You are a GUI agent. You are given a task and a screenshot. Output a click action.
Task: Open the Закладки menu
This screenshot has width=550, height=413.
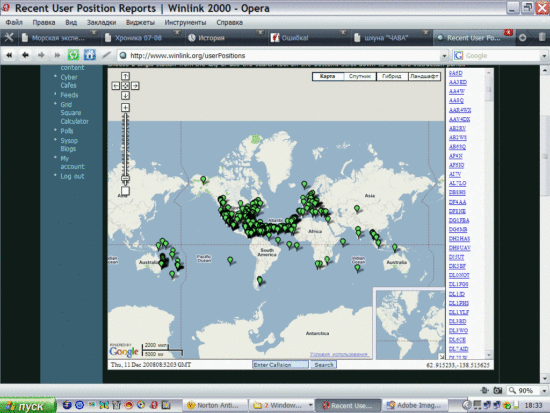point(101,22)
